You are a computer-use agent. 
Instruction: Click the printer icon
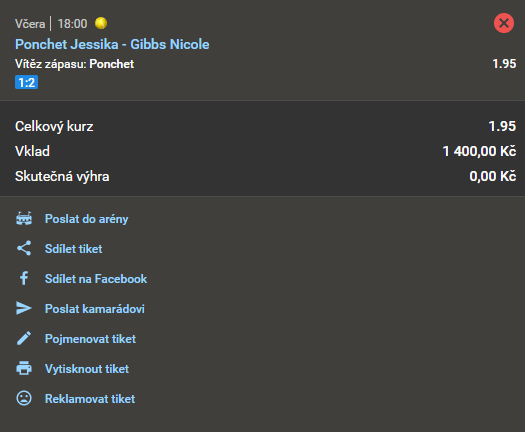pos(24,368)
